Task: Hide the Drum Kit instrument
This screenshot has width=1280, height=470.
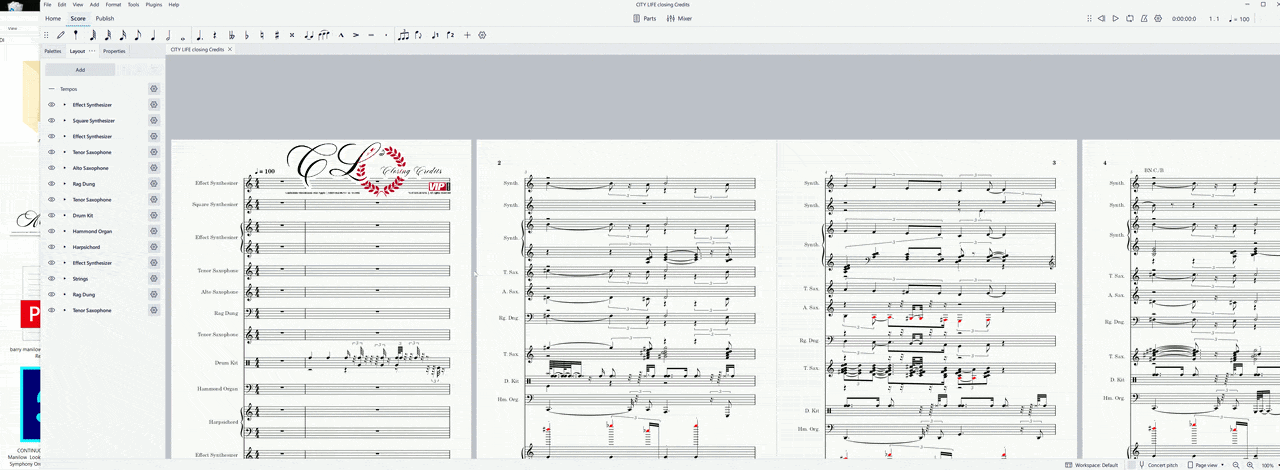Action: [51, 215]
